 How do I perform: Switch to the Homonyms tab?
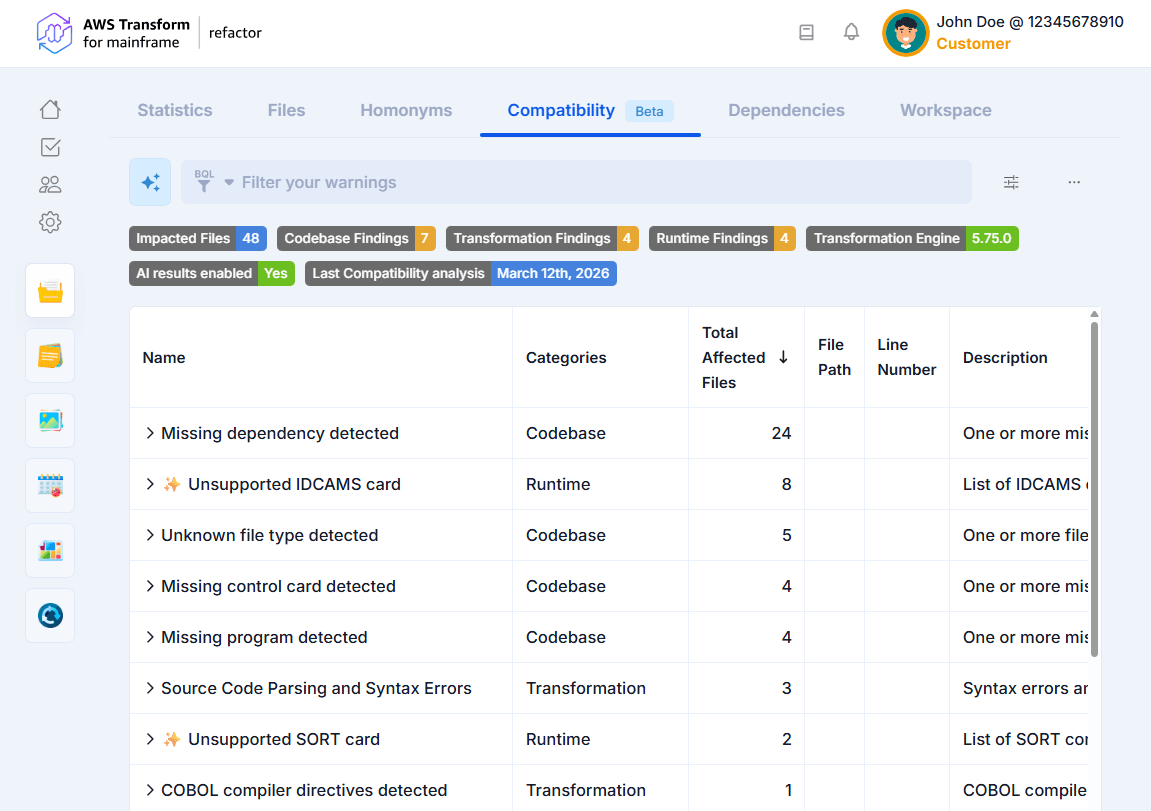tap(406, 110)
